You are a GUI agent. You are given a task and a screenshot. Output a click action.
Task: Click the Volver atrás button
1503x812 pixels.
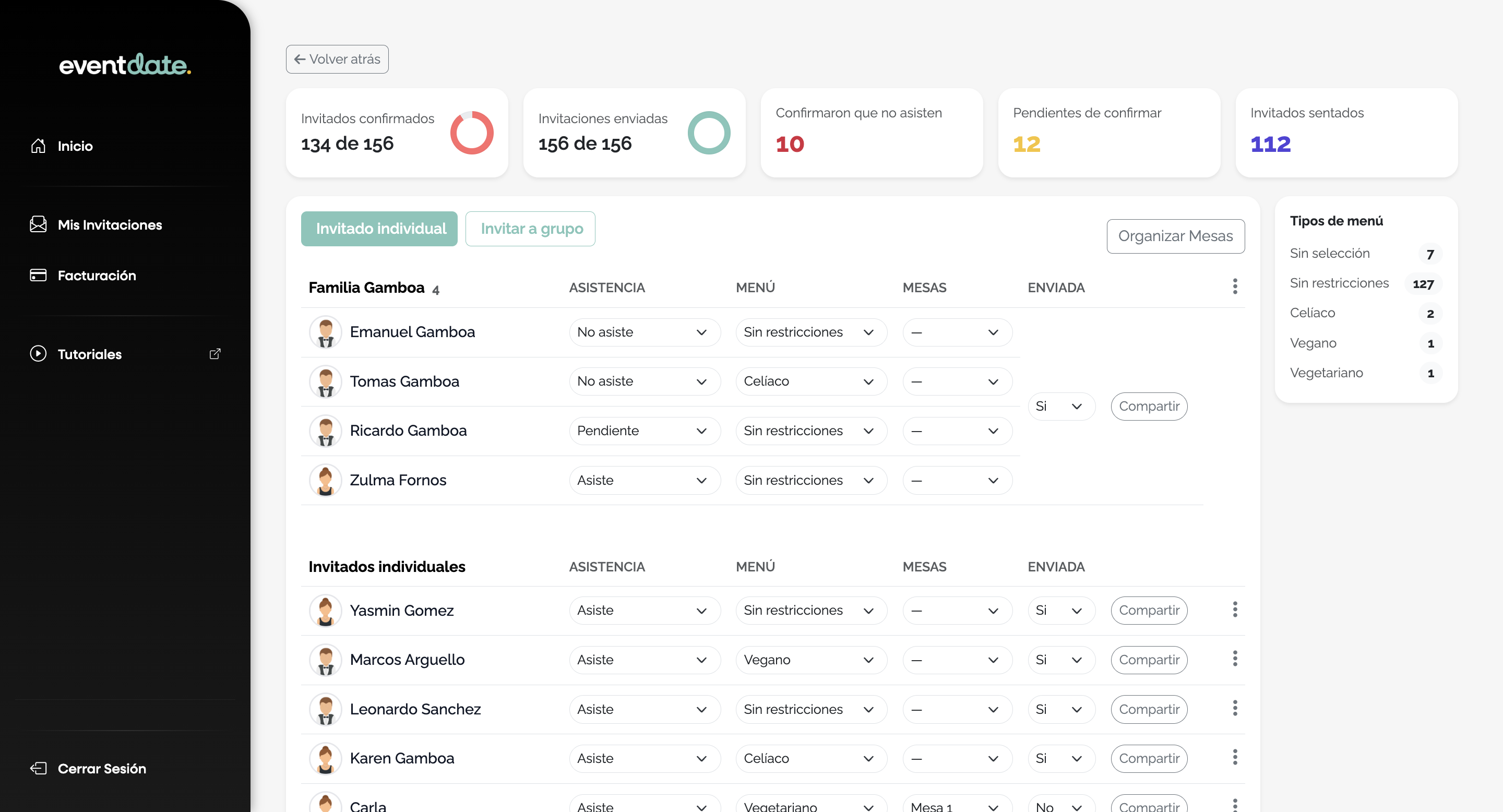(x=337, y=59)
